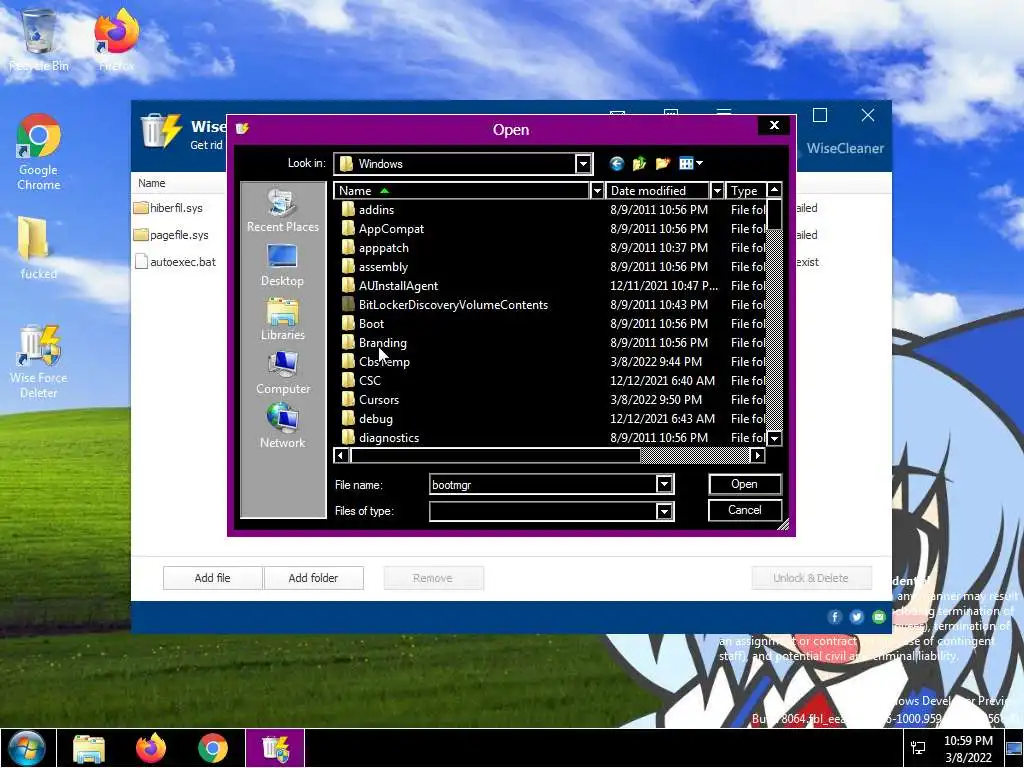The width and height of the screenshot is (1024, 768).
Task: Open File Explorer from the taskbar
Action: click(89, 748)
